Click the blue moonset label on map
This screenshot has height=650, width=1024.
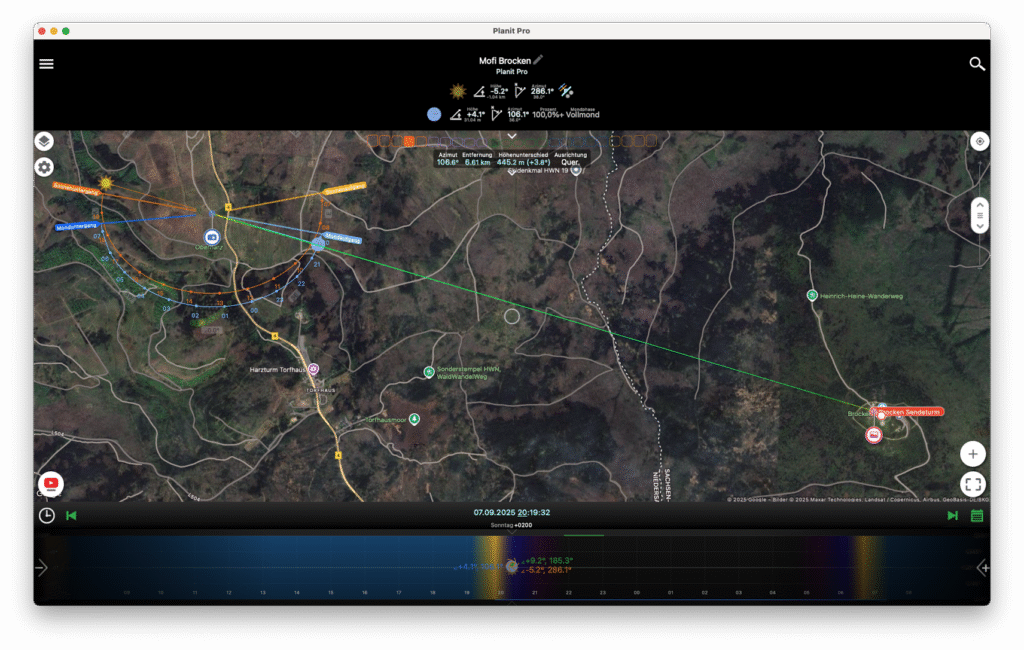[x=76, y=226]
